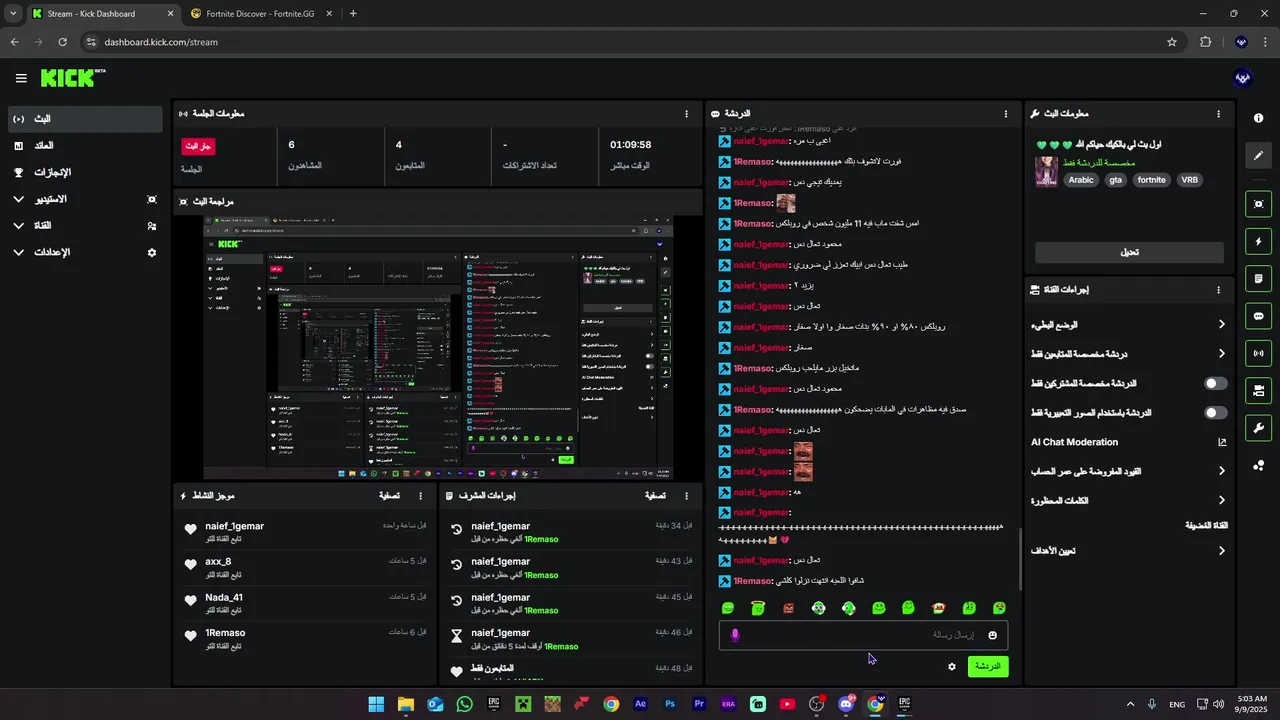
Task: Open a new browser tab
Action: [x=353, y=14]
